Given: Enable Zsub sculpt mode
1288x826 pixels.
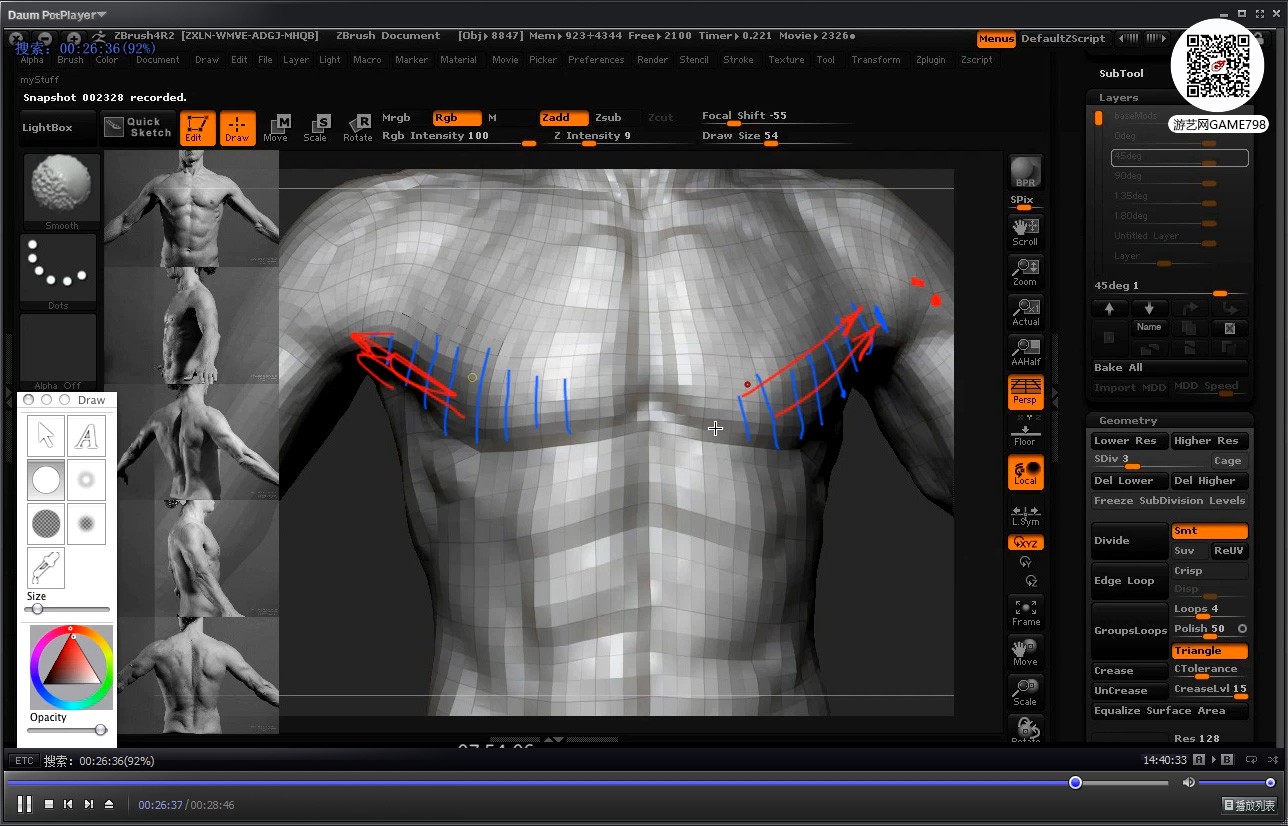Looking at the screenshot, I should point(608,118).
